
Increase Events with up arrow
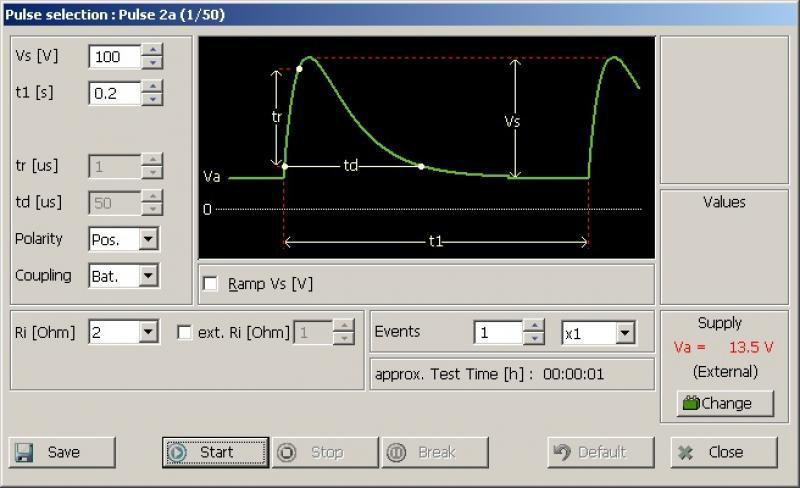[x=534, y=326]
